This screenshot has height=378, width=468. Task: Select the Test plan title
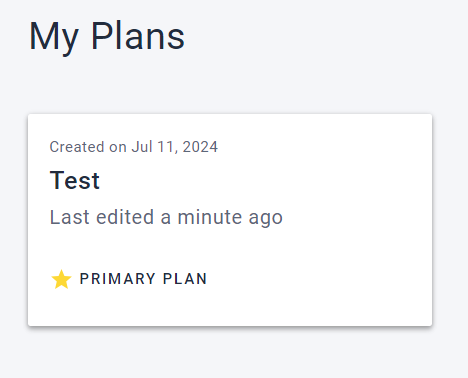[75, 180]
